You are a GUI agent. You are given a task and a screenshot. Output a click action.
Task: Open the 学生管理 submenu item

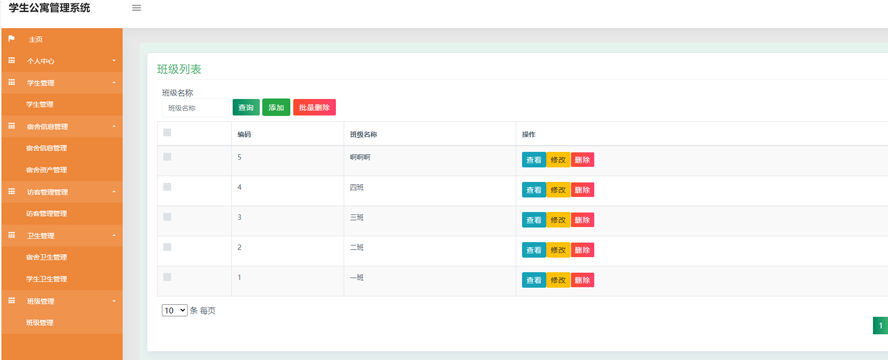tap(40, 105)
